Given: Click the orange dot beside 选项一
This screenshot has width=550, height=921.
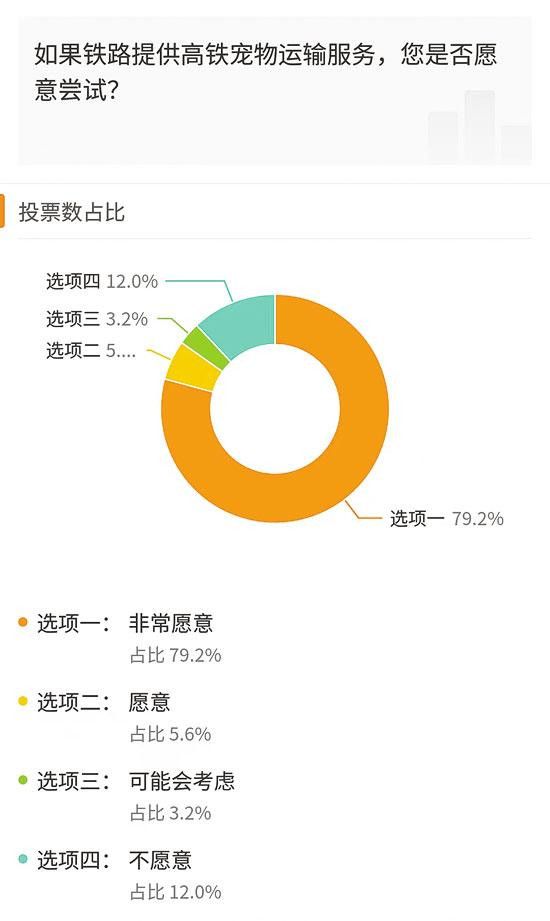Looking at the screenshot, I should 23,622.
